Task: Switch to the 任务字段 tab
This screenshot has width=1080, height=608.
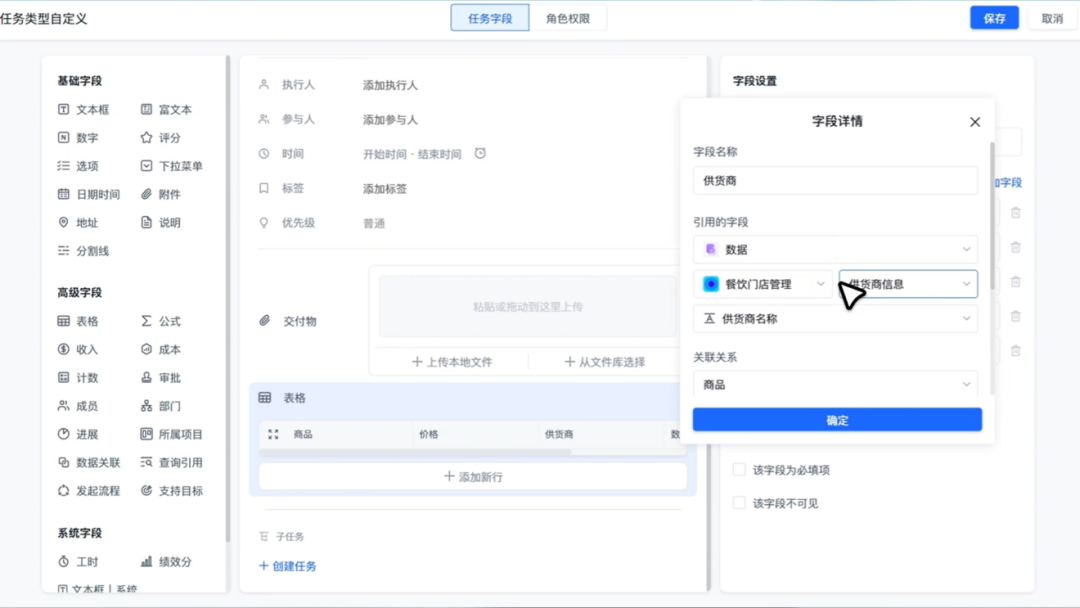Action: pyautogui.click(x=490, y=19)
